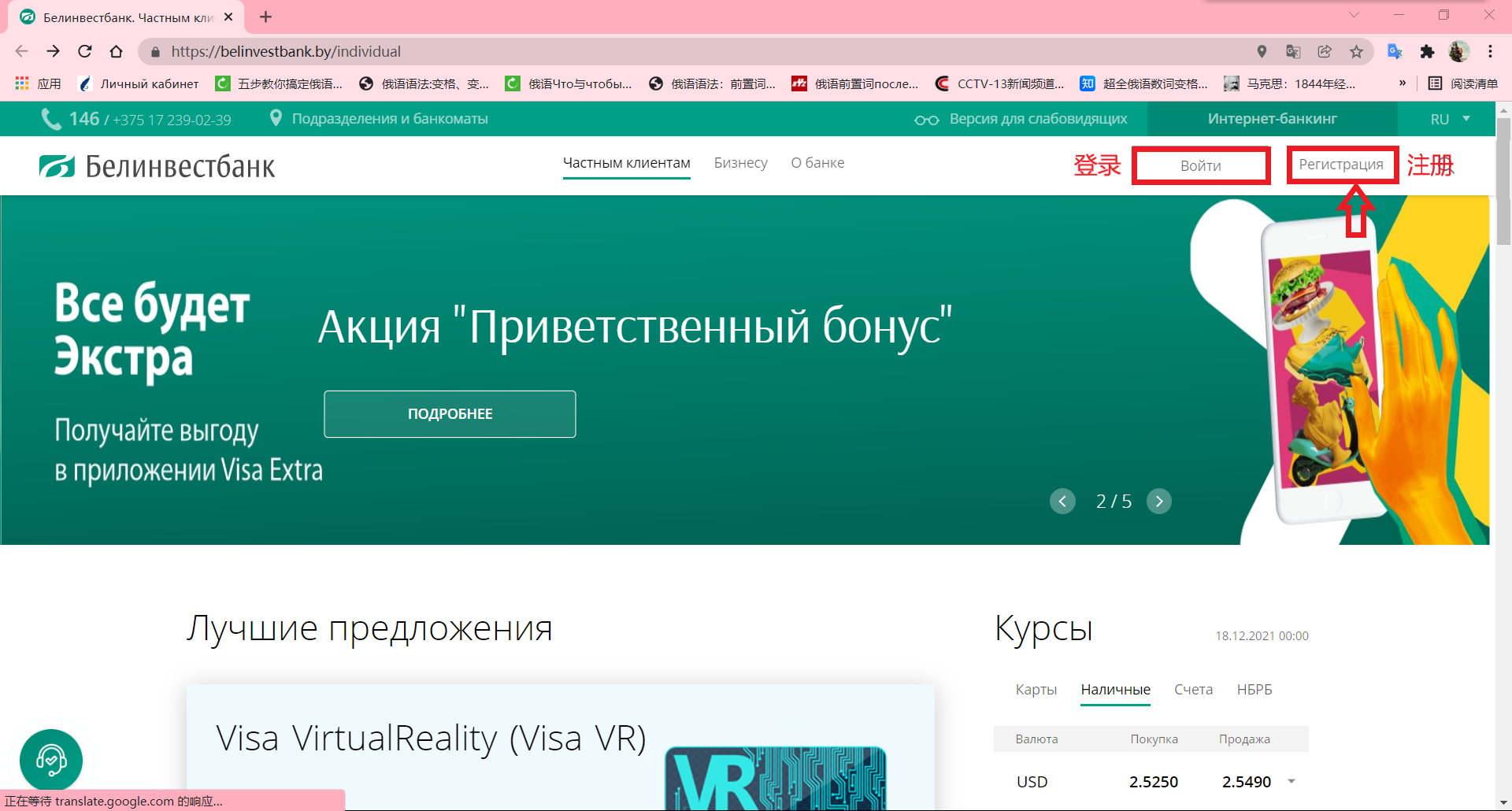Click the Белинвестбанк logo
This screenshot has width=1512, height=811.
[157, 166]
